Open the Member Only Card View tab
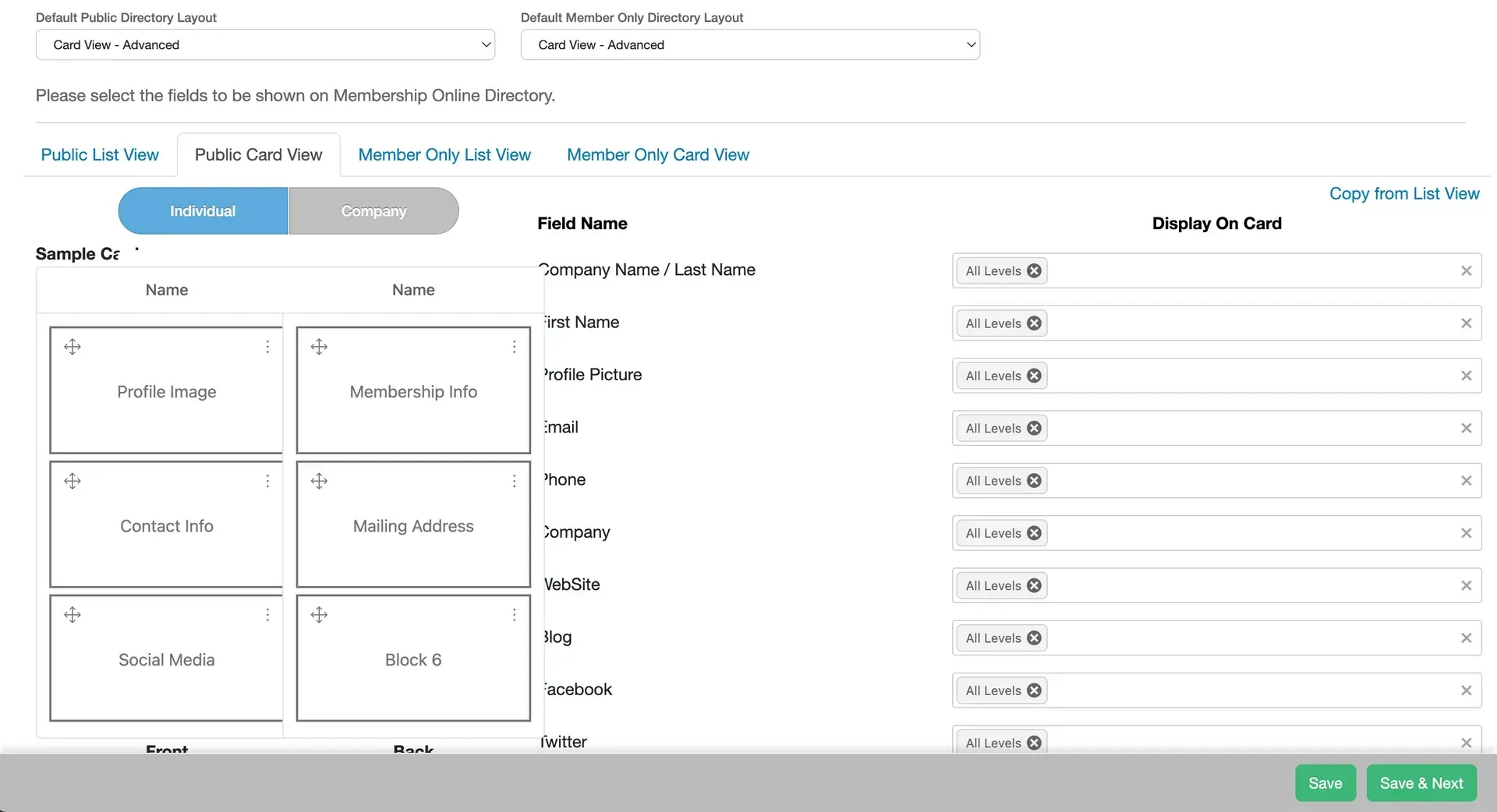Screen dimensions: 1497x812 [658, 154]
